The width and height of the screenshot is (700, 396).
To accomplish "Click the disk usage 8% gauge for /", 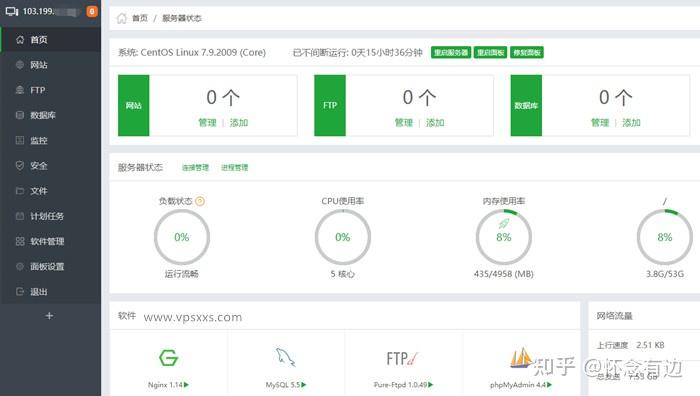I will 665,237.
